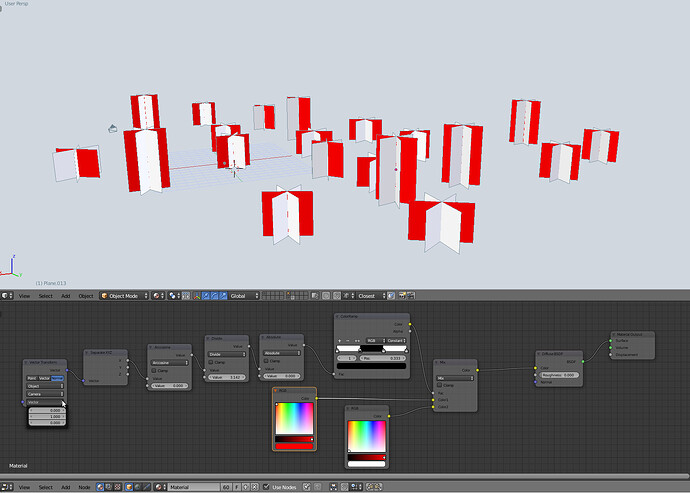Toggle align rotation with snapping target
The height and width of the screenshot is (493, 690).
point(391,296)
